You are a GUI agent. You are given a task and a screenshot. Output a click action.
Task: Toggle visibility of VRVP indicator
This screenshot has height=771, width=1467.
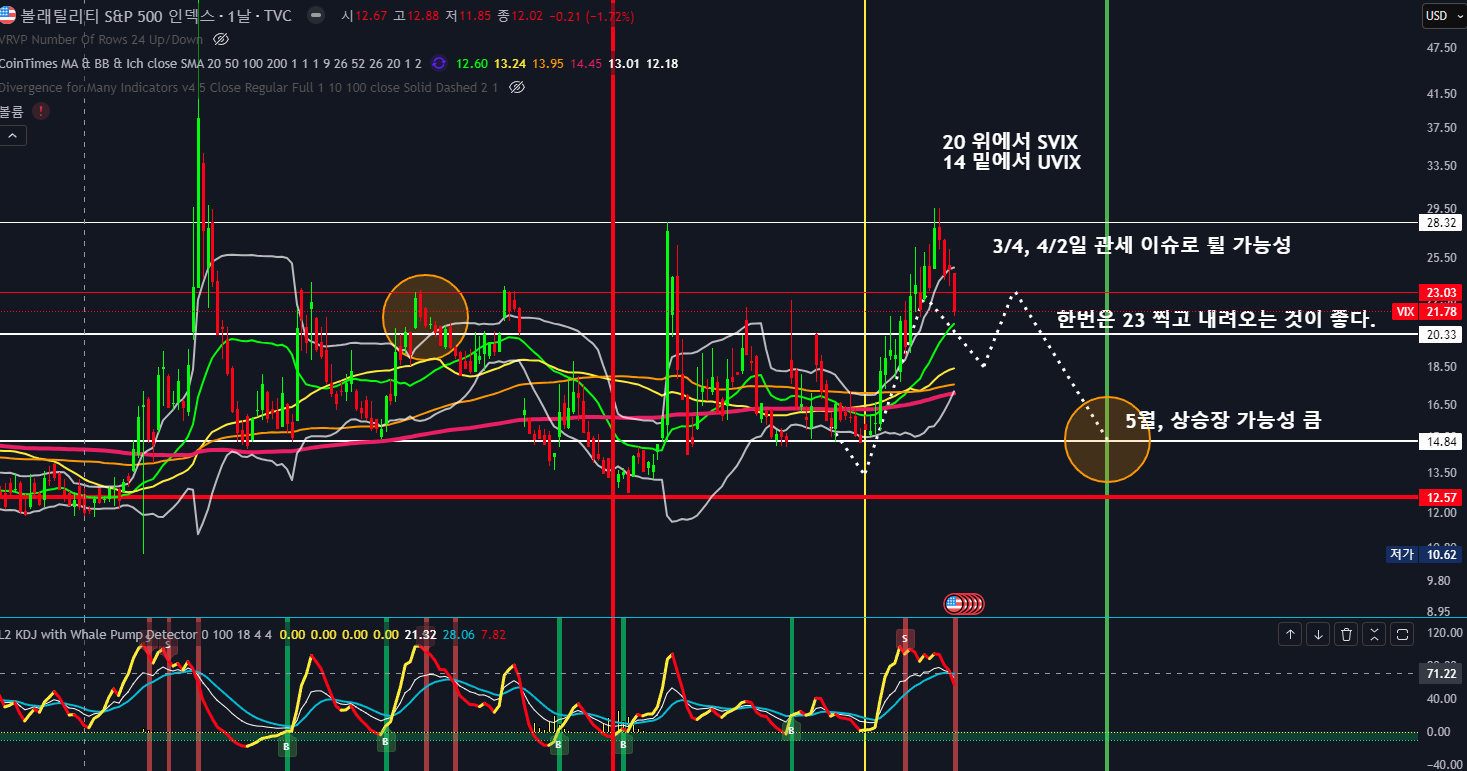(222, 39)
